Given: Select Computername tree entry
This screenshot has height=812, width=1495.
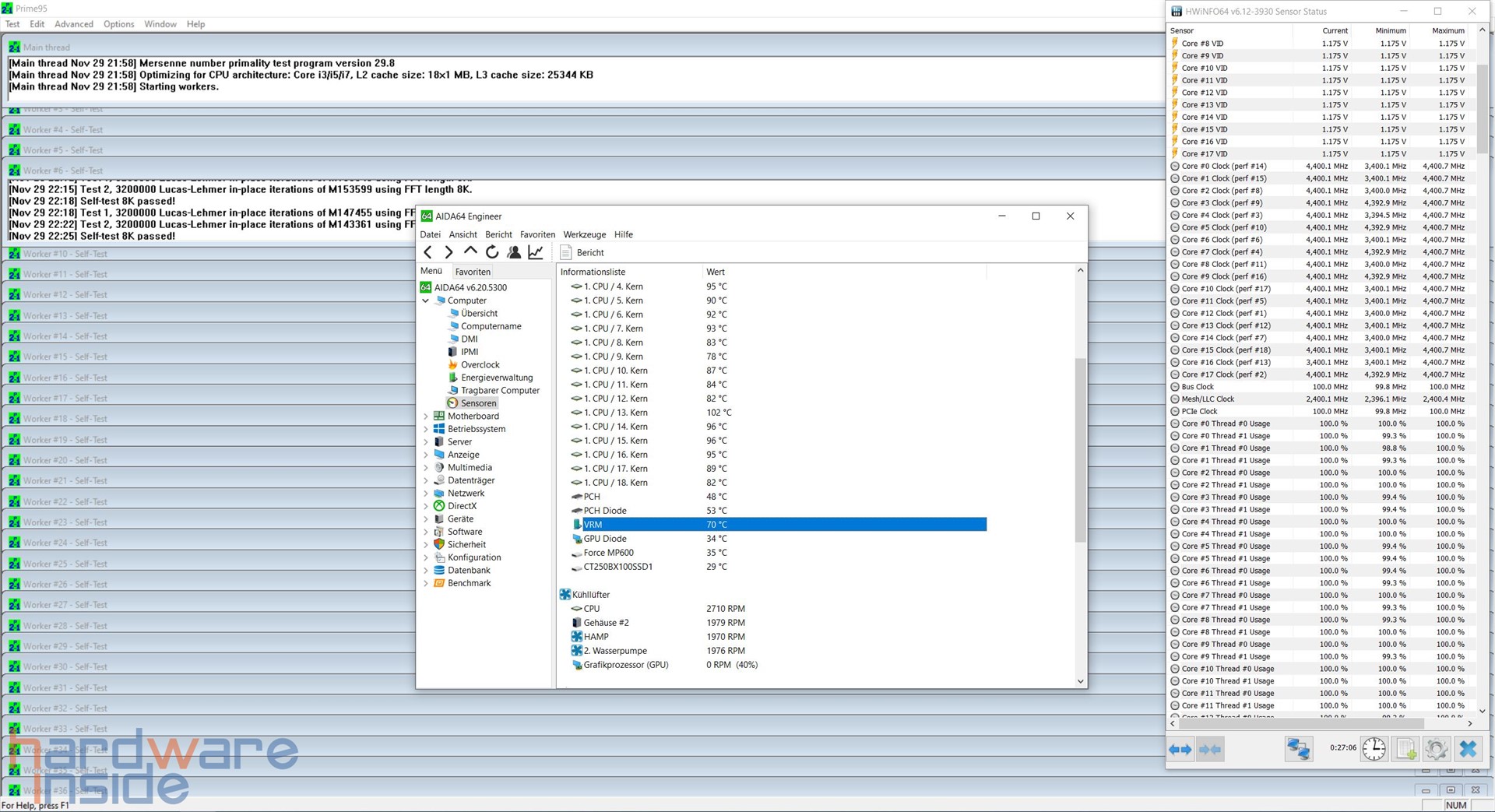Looking at the screenshot, I should [491, 326].
